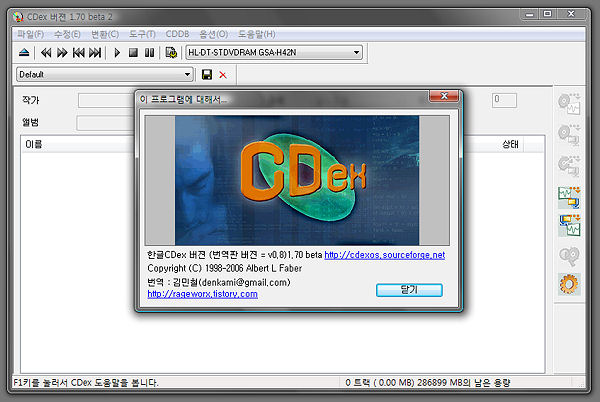This screenshot has width=600, height=402.
Task: Open the 도구(T) menu
Action: [142, 34]
